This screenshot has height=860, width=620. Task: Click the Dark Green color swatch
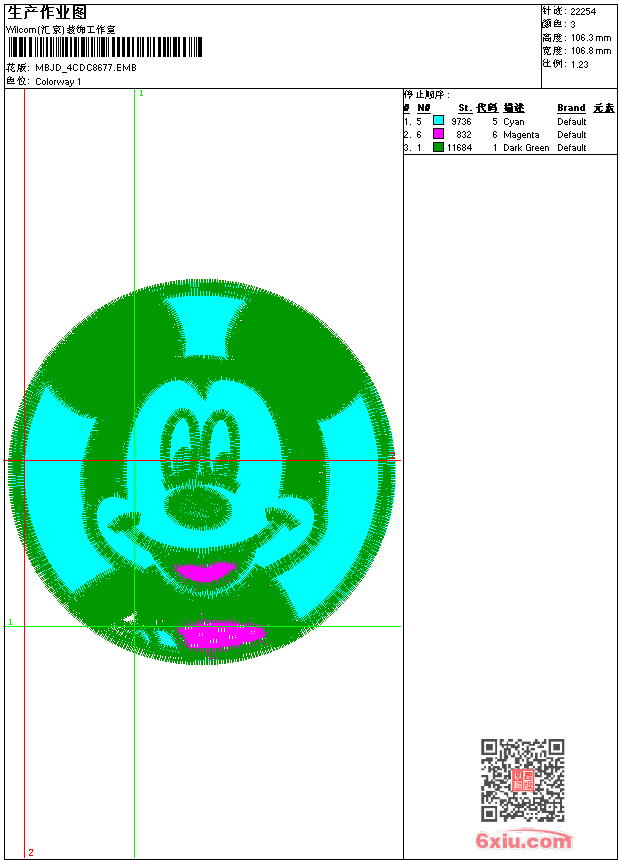[438, 147]
